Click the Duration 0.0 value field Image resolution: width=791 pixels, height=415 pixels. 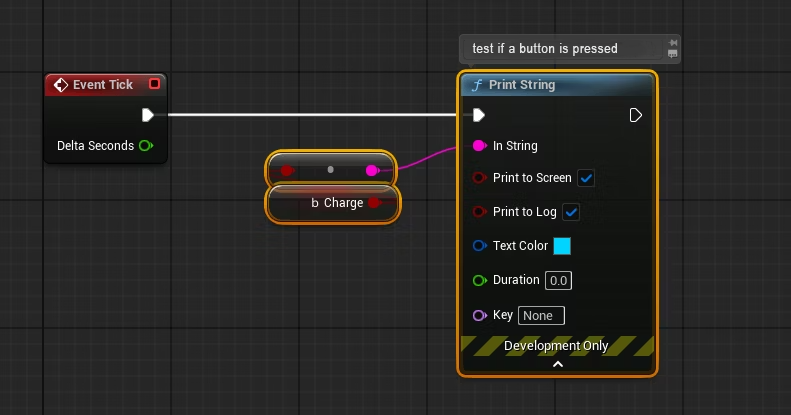click(x=558, y=280)
